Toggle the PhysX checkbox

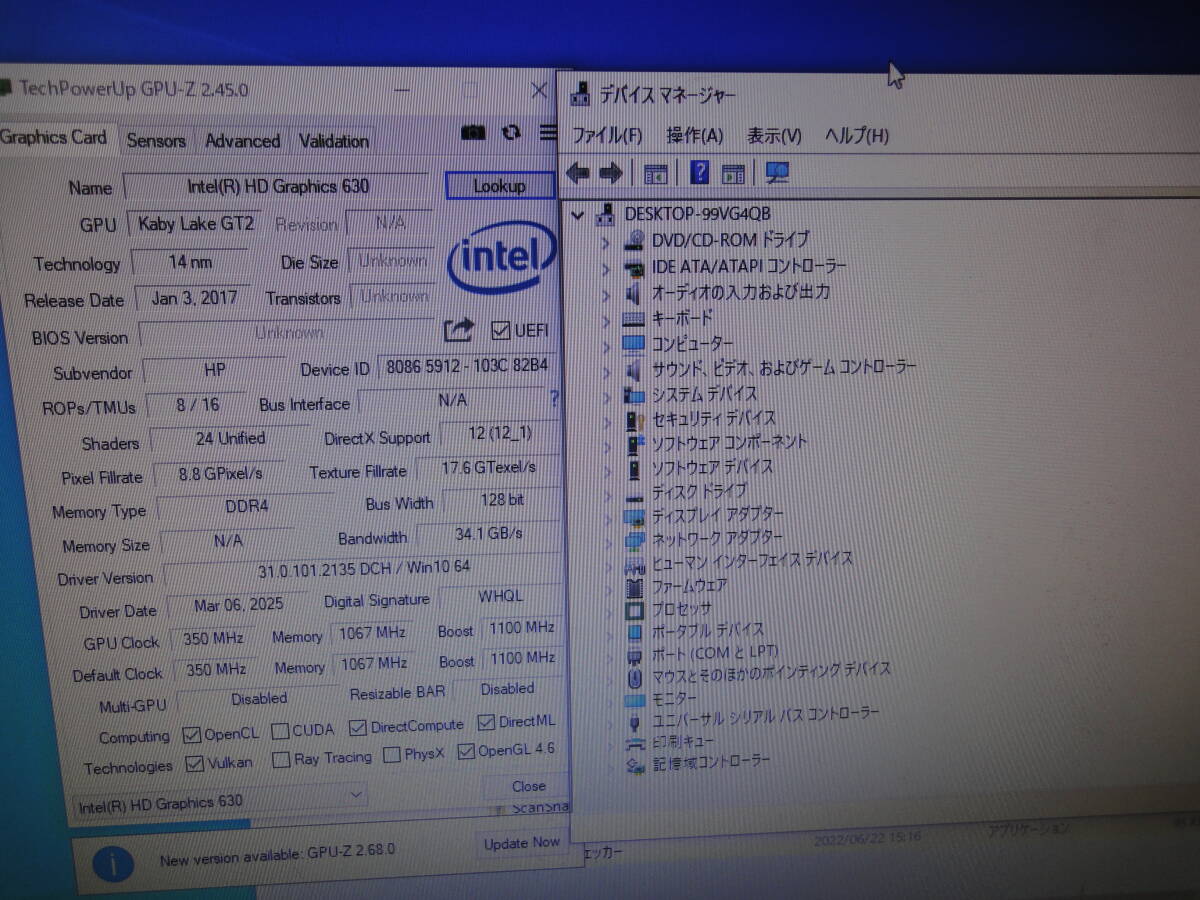point(392,755)
